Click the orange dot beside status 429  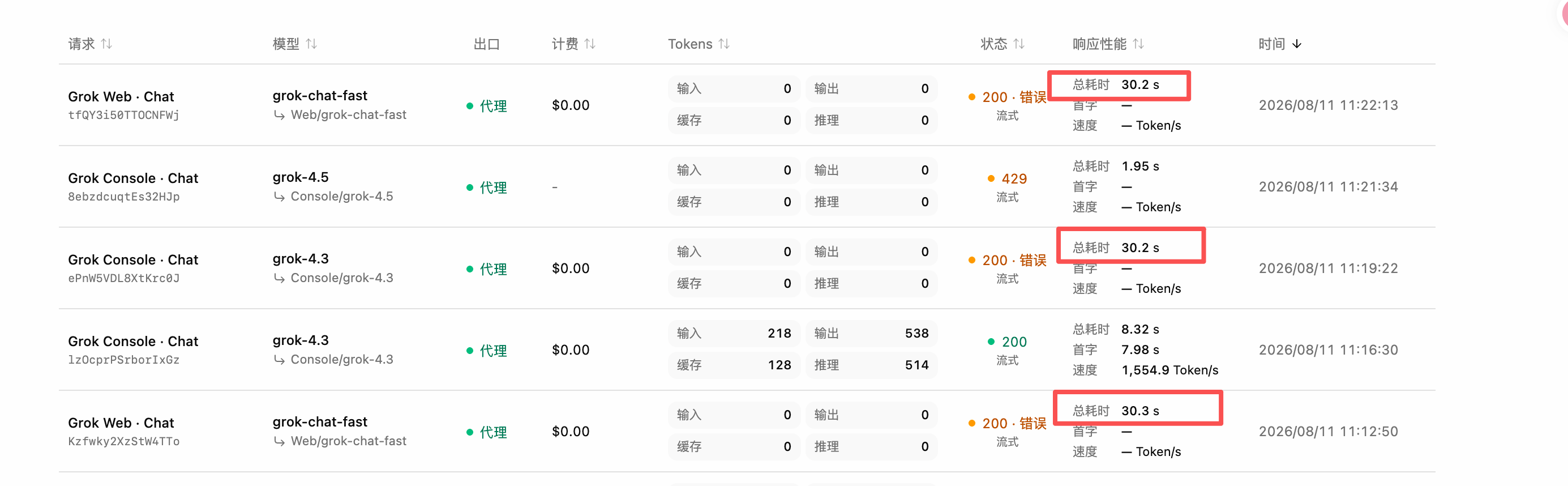(x=991, y=178)
